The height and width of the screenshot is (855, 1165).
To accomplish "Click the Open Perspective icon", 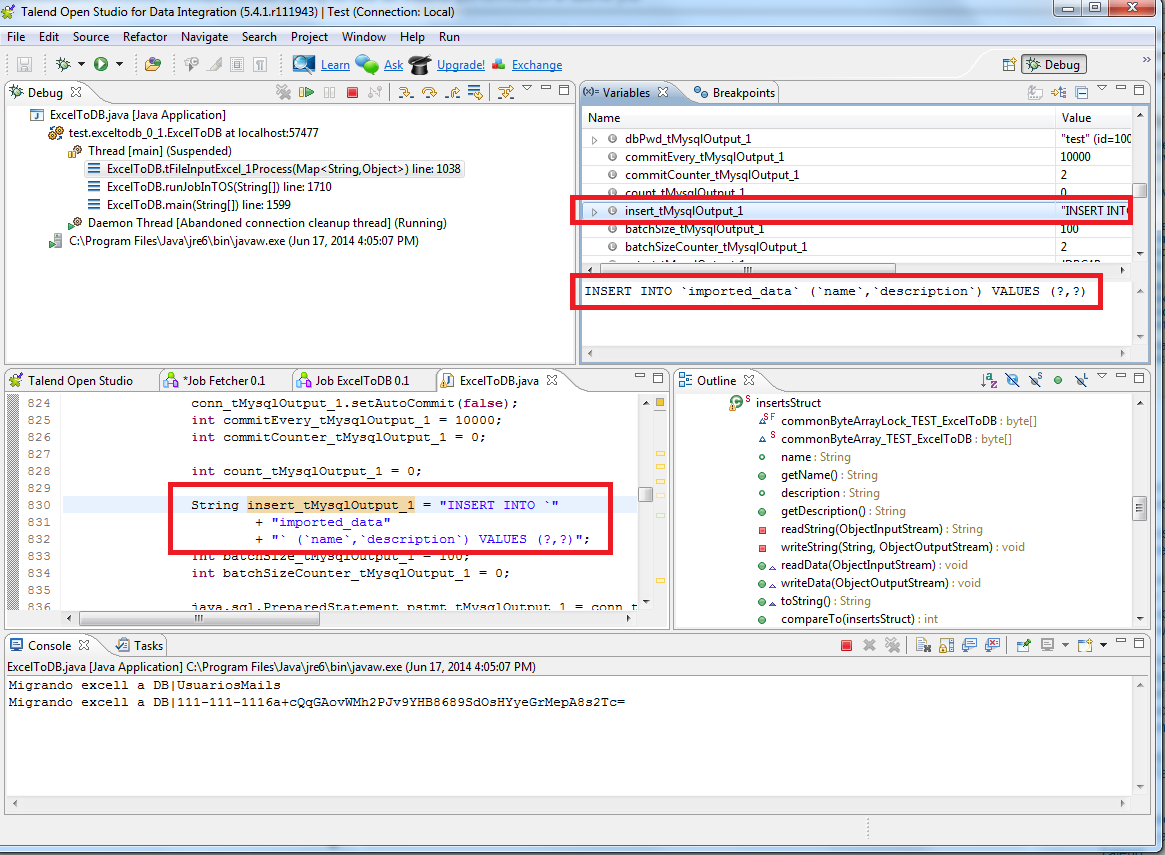I will pos(1009,65).
